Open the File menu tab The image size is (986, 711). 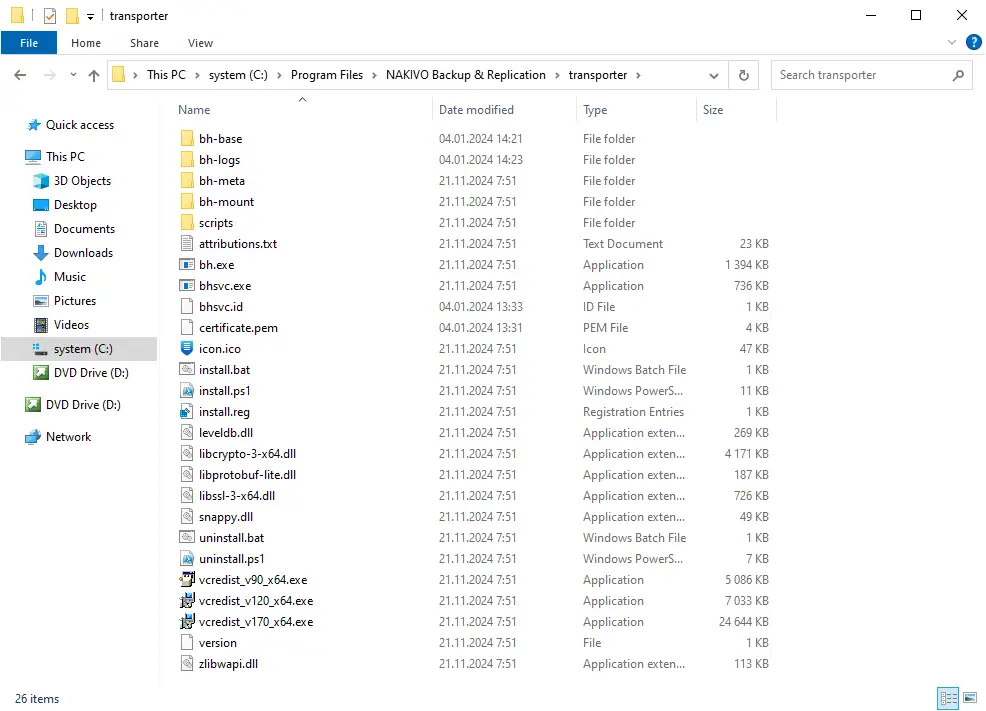click(x=29, y=43)
